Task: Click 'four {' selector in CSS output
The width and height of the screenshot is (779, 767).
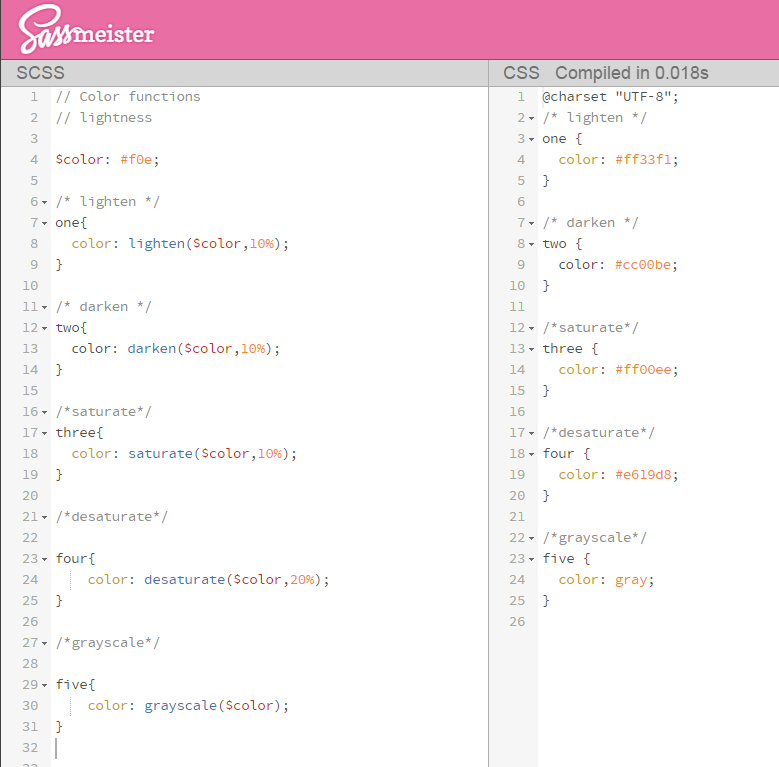Action: [566, 454]
